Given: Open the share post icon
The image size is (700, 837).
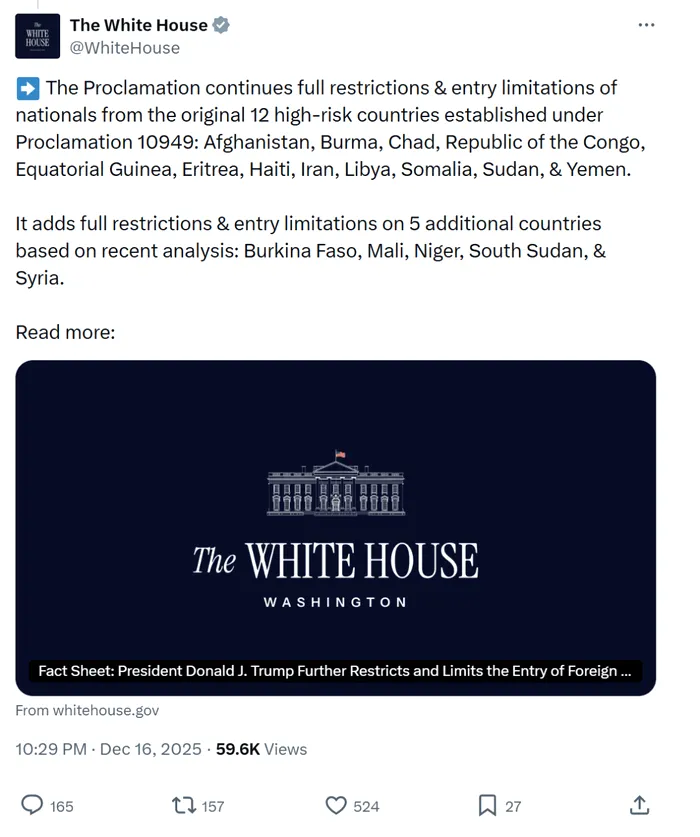Looking at the screenshot, I should (x=640, y=805).
